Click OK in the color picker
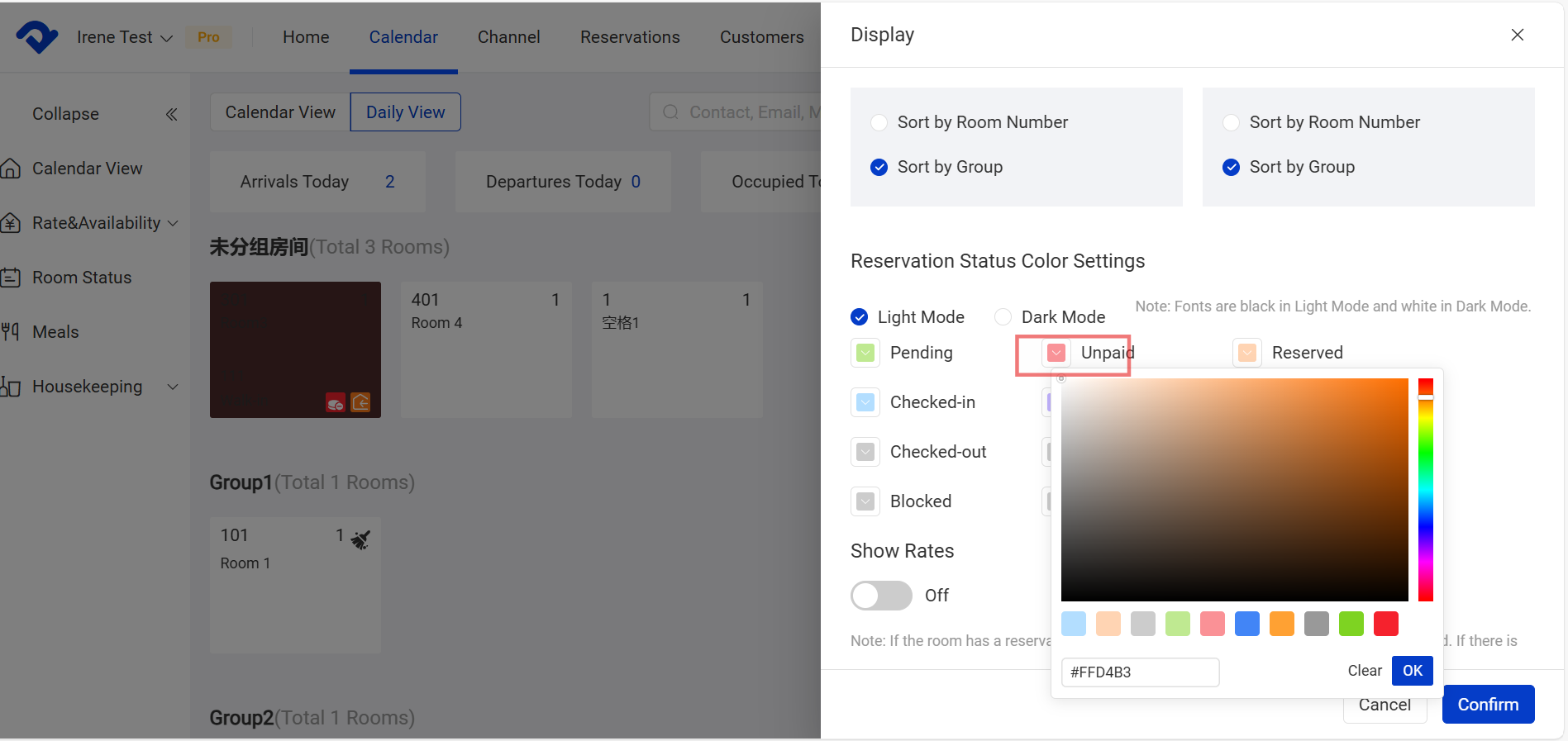1568x741 pixels. point(1412,671)
